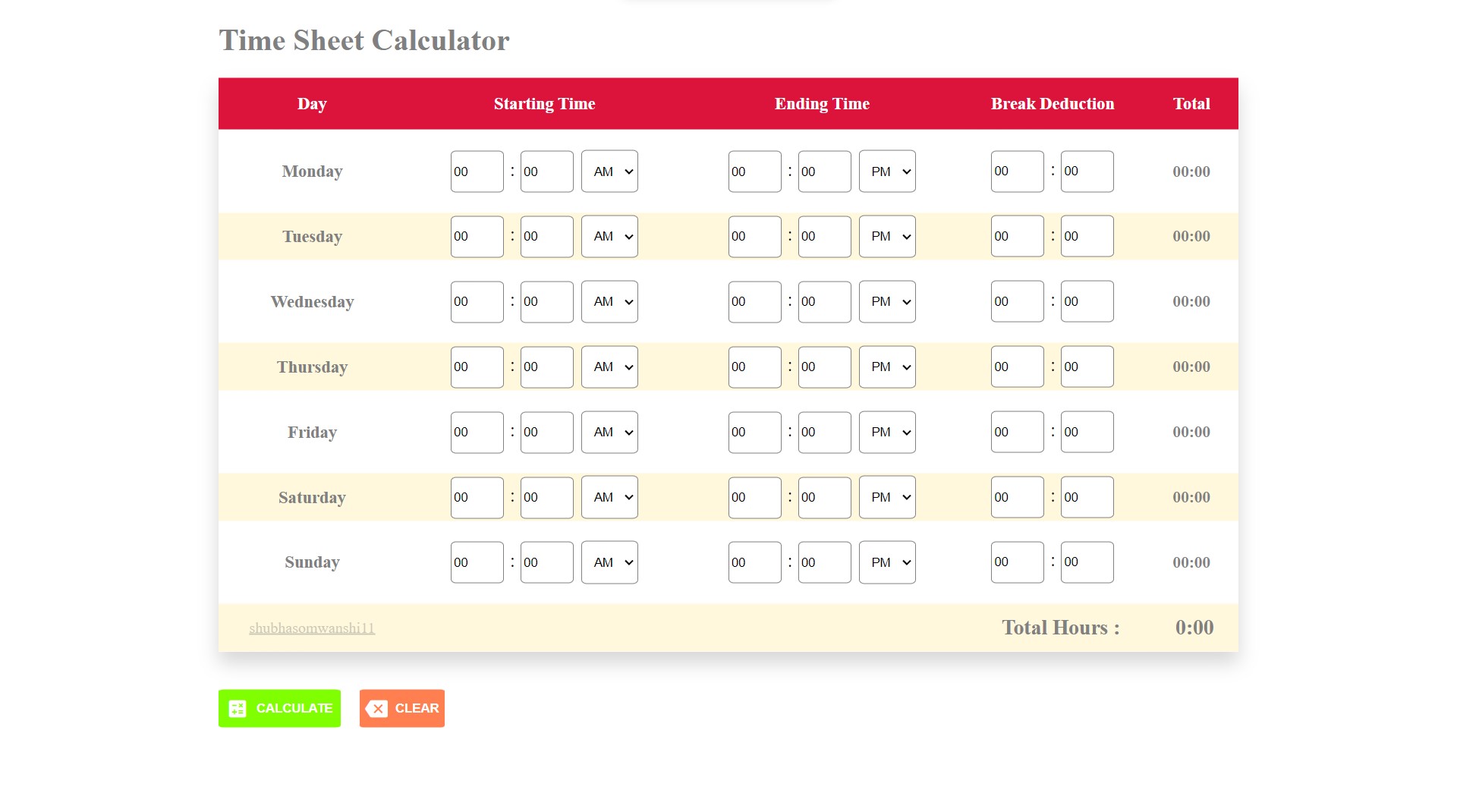Click Saturday's 00:00 total value
Image resolution: width=1457 pixels, height=812 pixels.
click(1191, 497)
